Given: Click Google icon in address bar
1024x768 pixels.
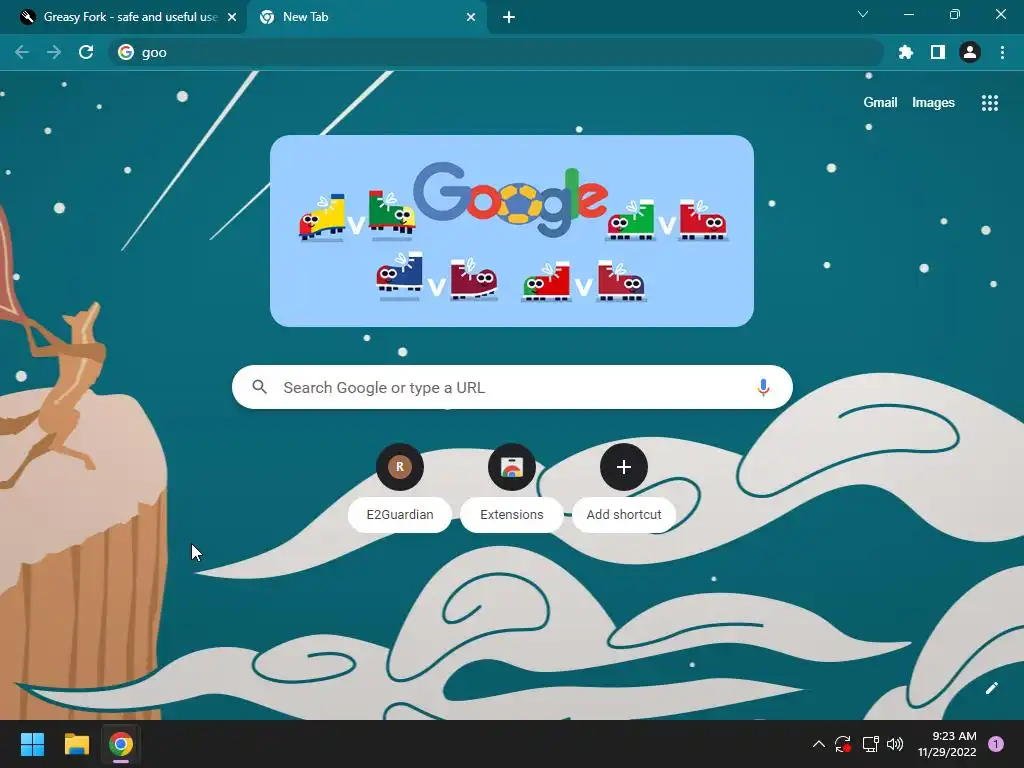Looking at the screenshot, I should pyautogui.click(x=126, y=52).
